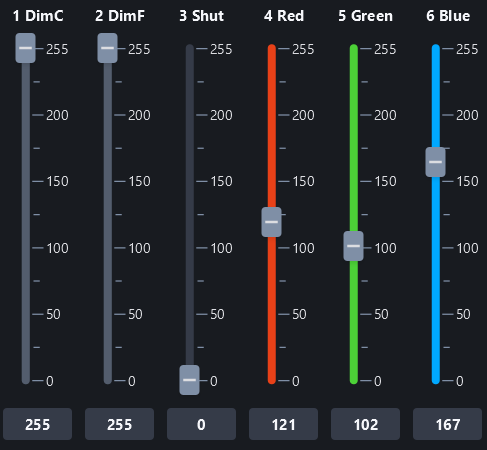Viewport: 487px width, 450px height.
Task: Click the 5 Green slider handle
Action: (x=354, y=246)
